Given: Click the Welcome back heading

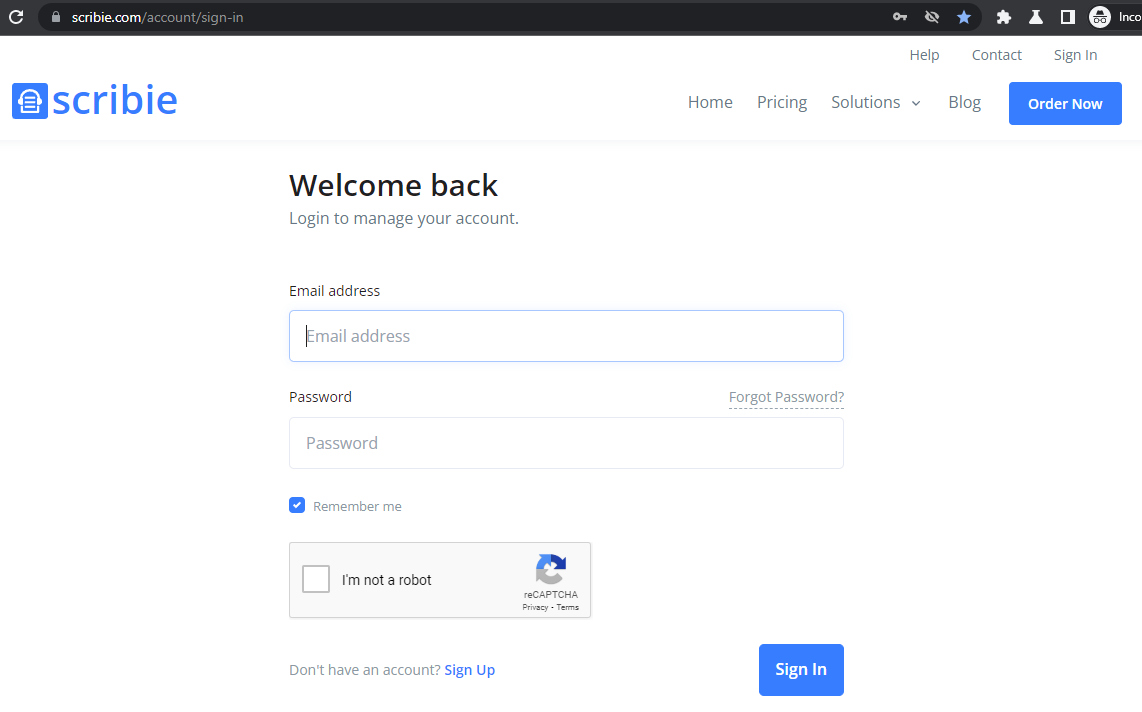Looking at the screenshot, I should click(x=393, y=186).
